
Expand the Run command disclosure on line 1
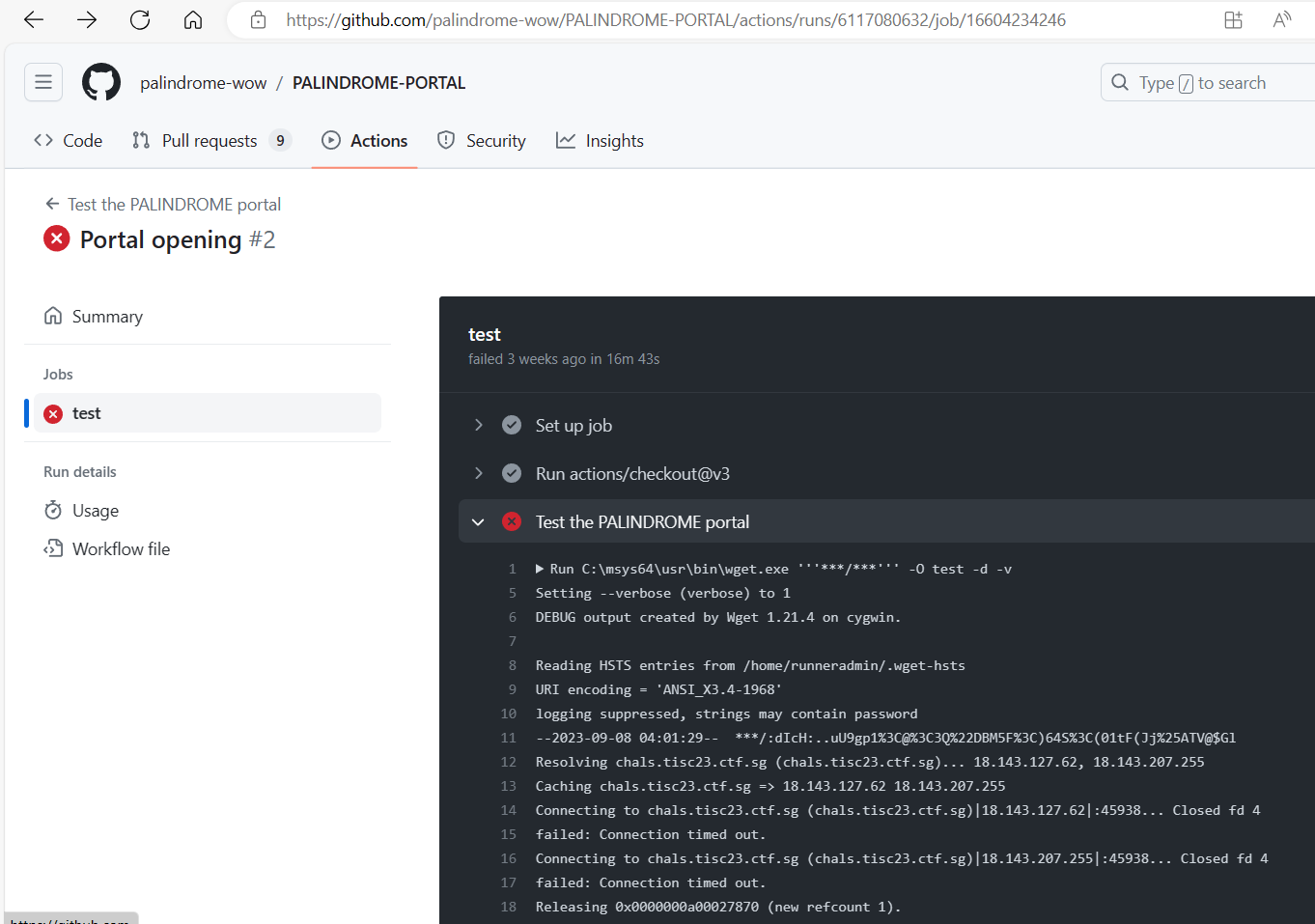pos(541,570)
